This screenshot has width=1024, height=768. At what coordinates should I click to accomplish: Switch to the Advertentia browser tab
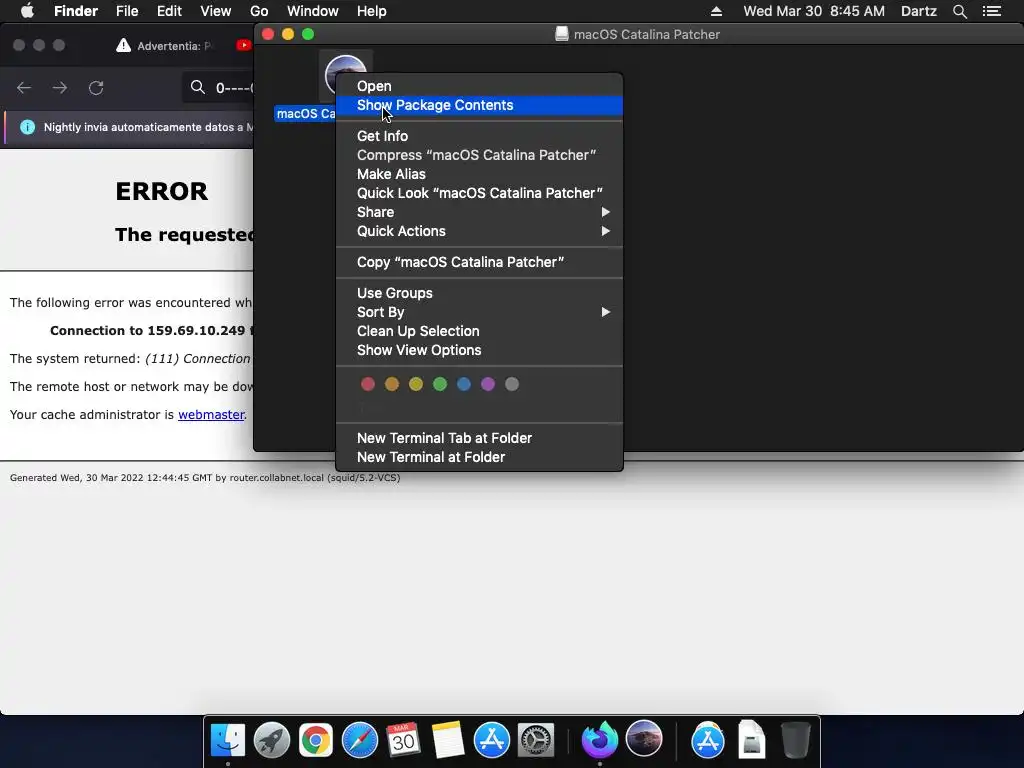(x=167, y=45)
